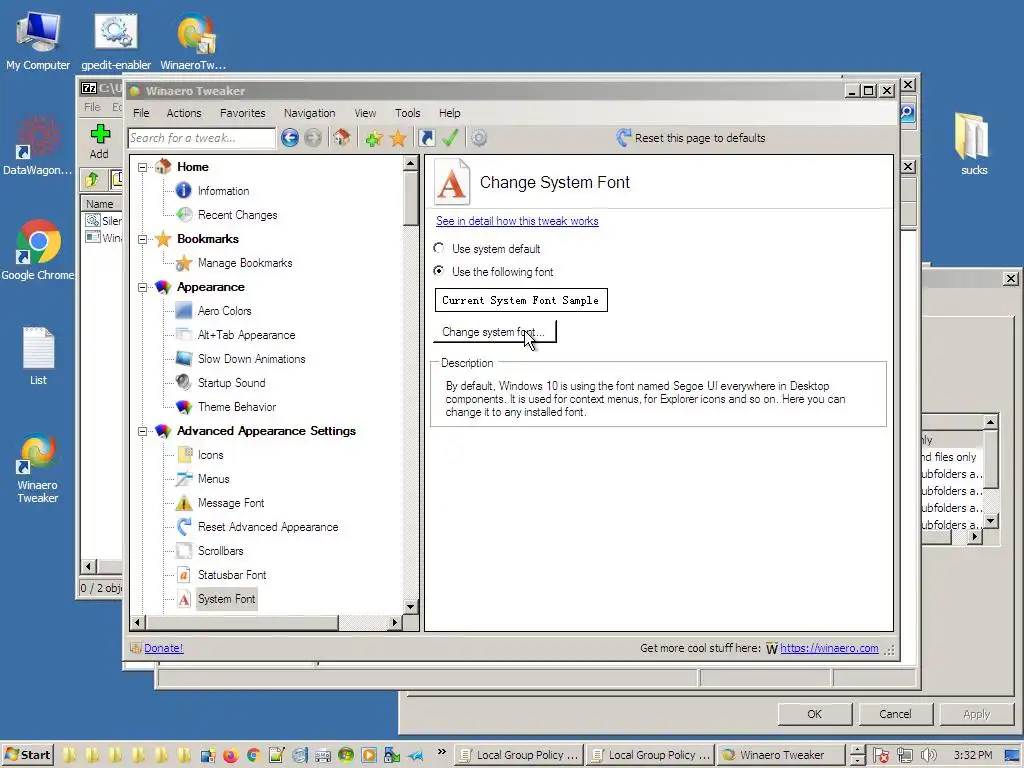Select Use the following font radio button

pyautogui.click(x=439, y=270)
